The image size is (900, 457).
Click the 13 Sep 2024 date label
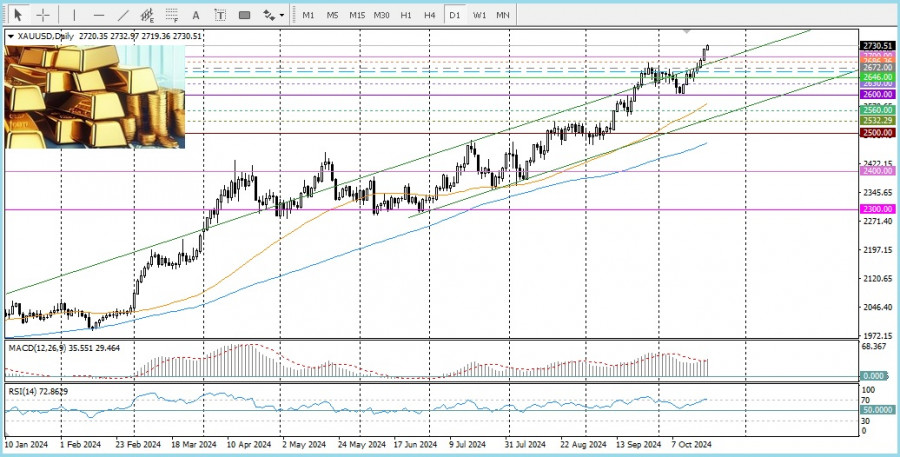639,445
